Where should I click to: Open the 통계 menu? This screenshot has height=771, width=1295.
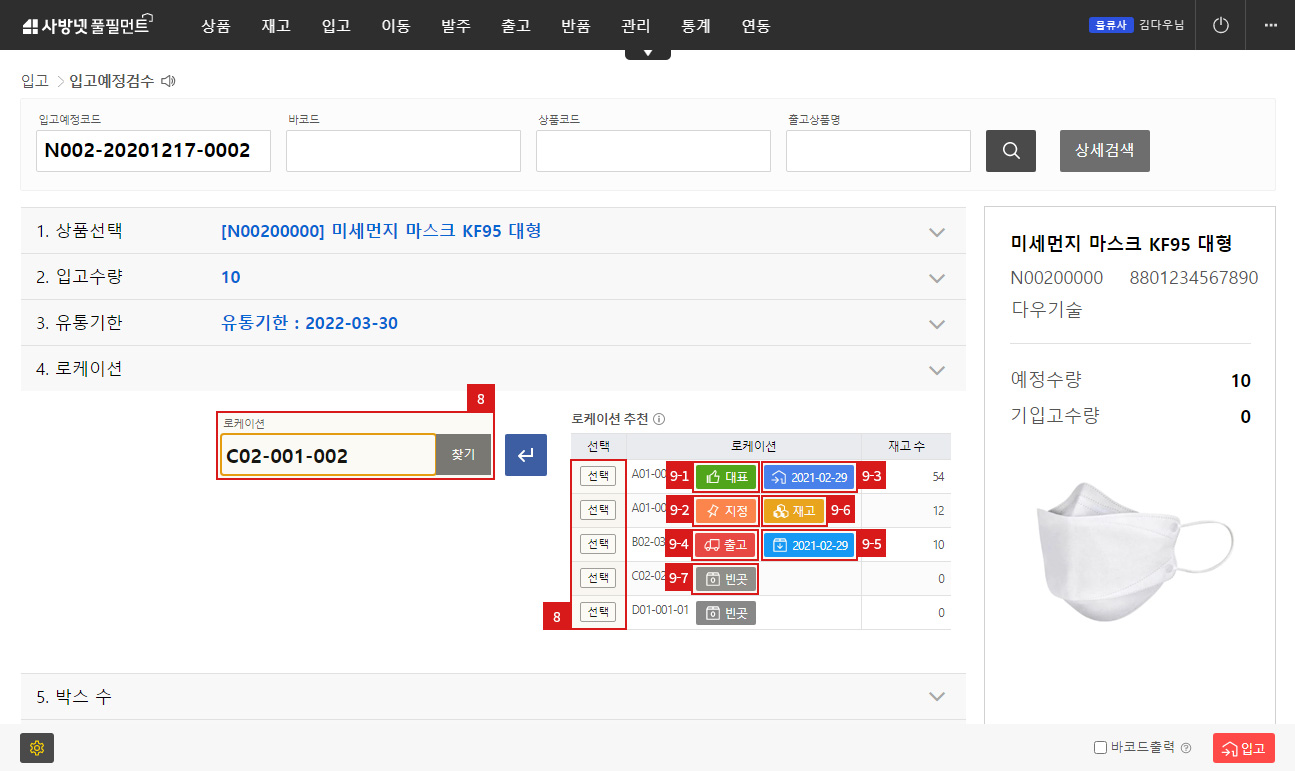pos(695,26)
